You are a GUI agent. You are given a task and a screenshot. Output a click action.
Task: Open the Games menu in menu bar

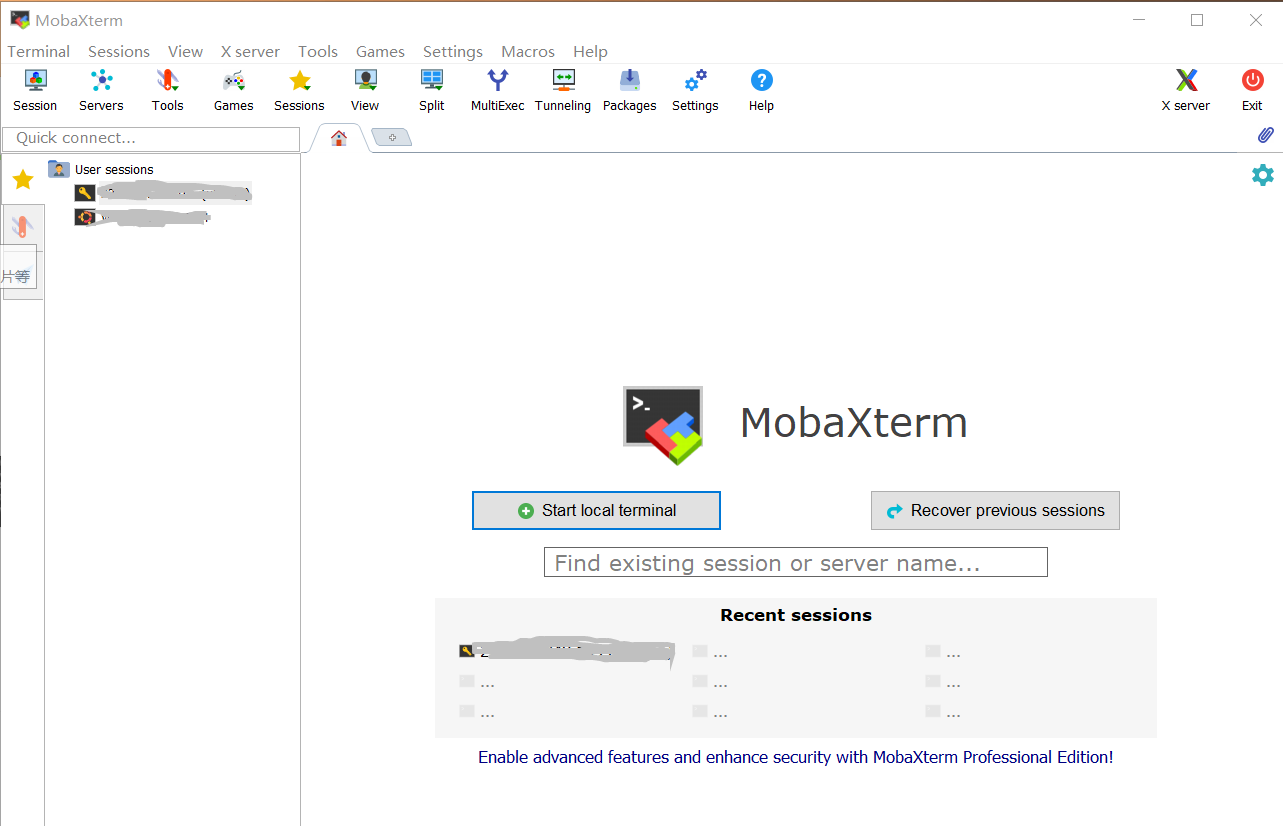(x=380, y=51)
